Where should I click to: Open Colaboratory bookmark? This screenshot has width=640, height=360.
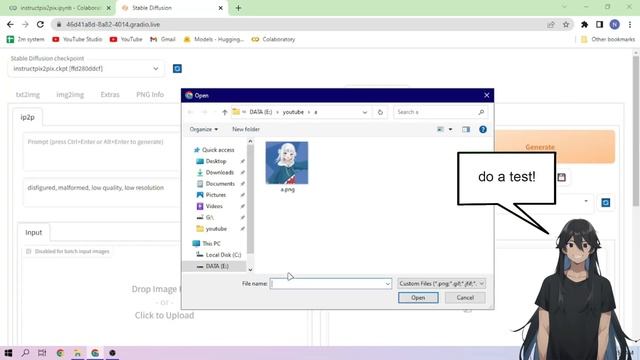[x=273, y=39]
